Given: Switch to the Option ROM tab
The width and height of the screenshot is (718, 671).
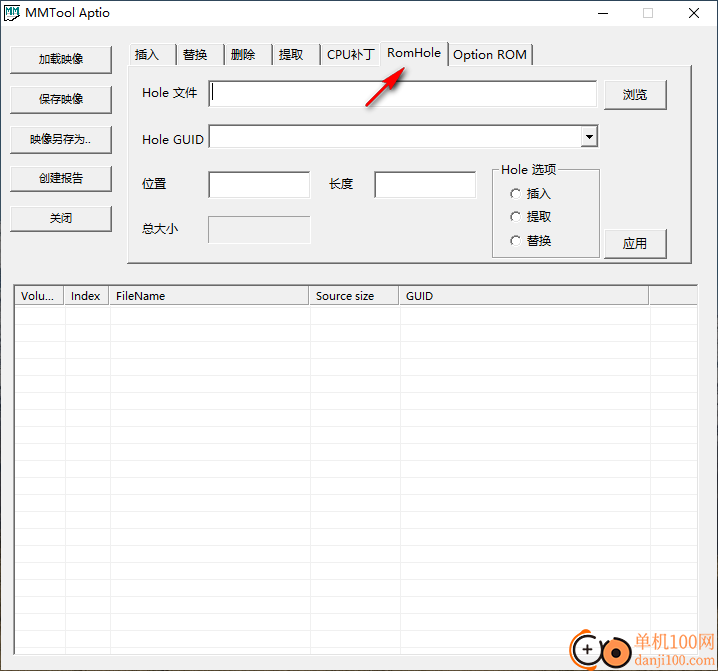Looking at the screenshot, I should (x=490, y=55).
